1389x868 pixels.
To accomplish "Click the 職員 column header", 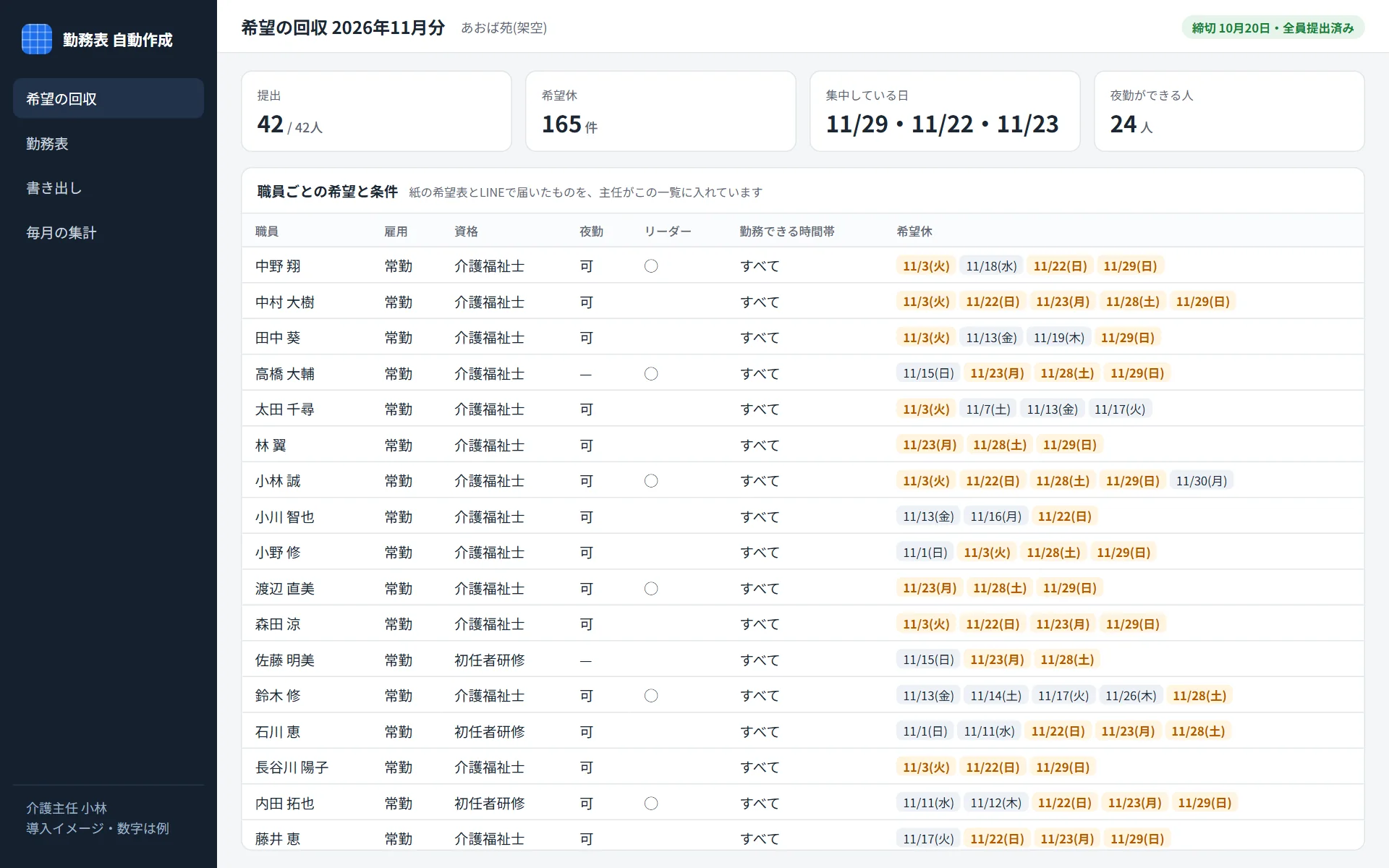I will pyautogui.click(x=267, y=231).
